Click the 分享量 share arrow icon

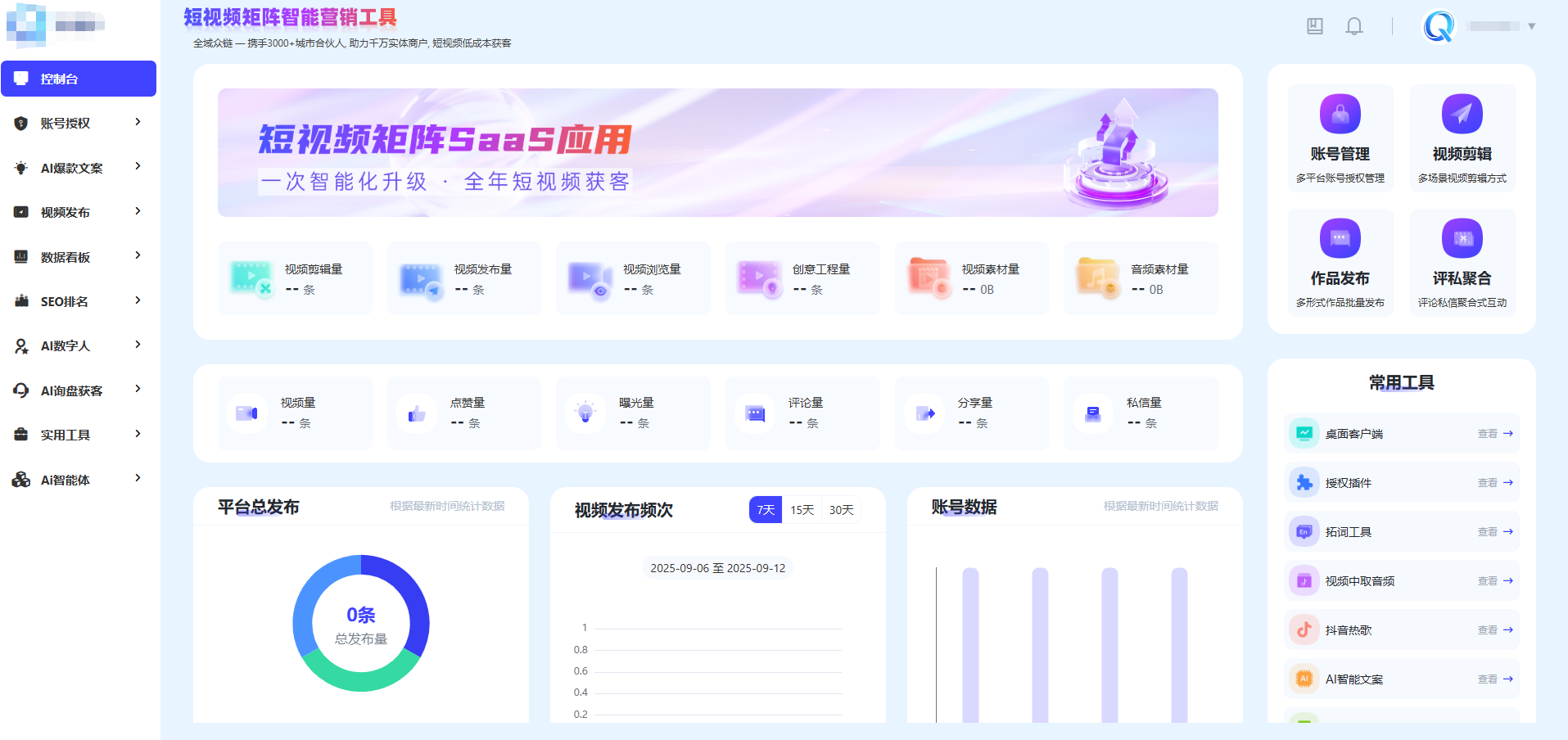(x=924, y=413)
